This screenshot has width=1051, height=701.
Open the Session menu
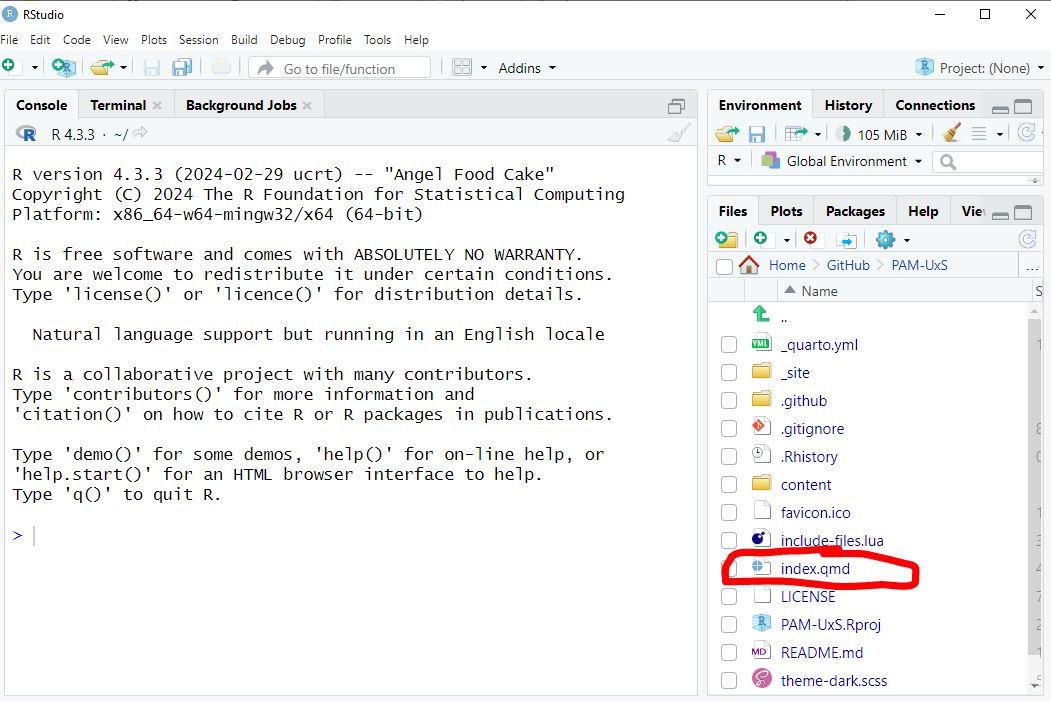click(x=198, y=40)
